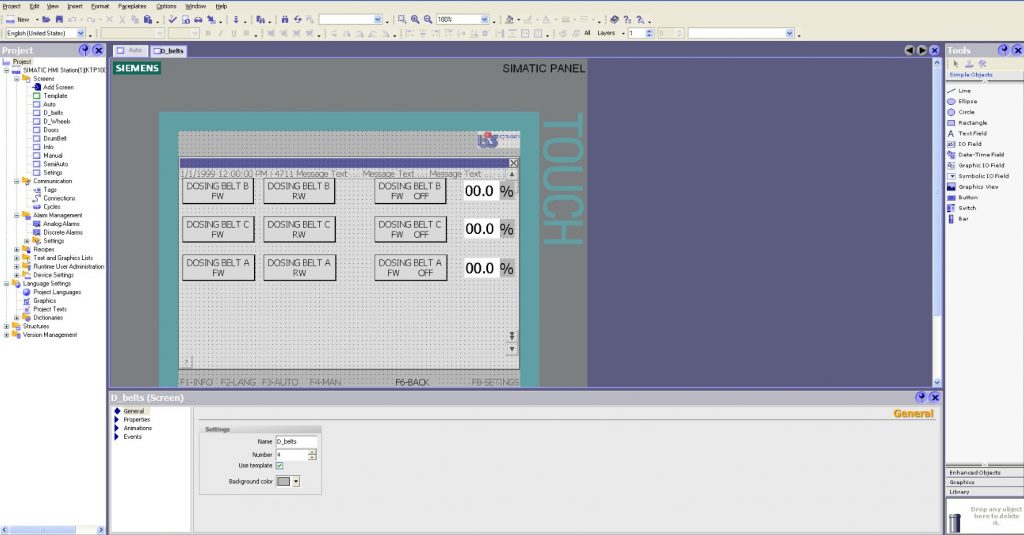Pick the Graphics View tool
This screenshot has width=1024, height=535.
coord(977,186)
